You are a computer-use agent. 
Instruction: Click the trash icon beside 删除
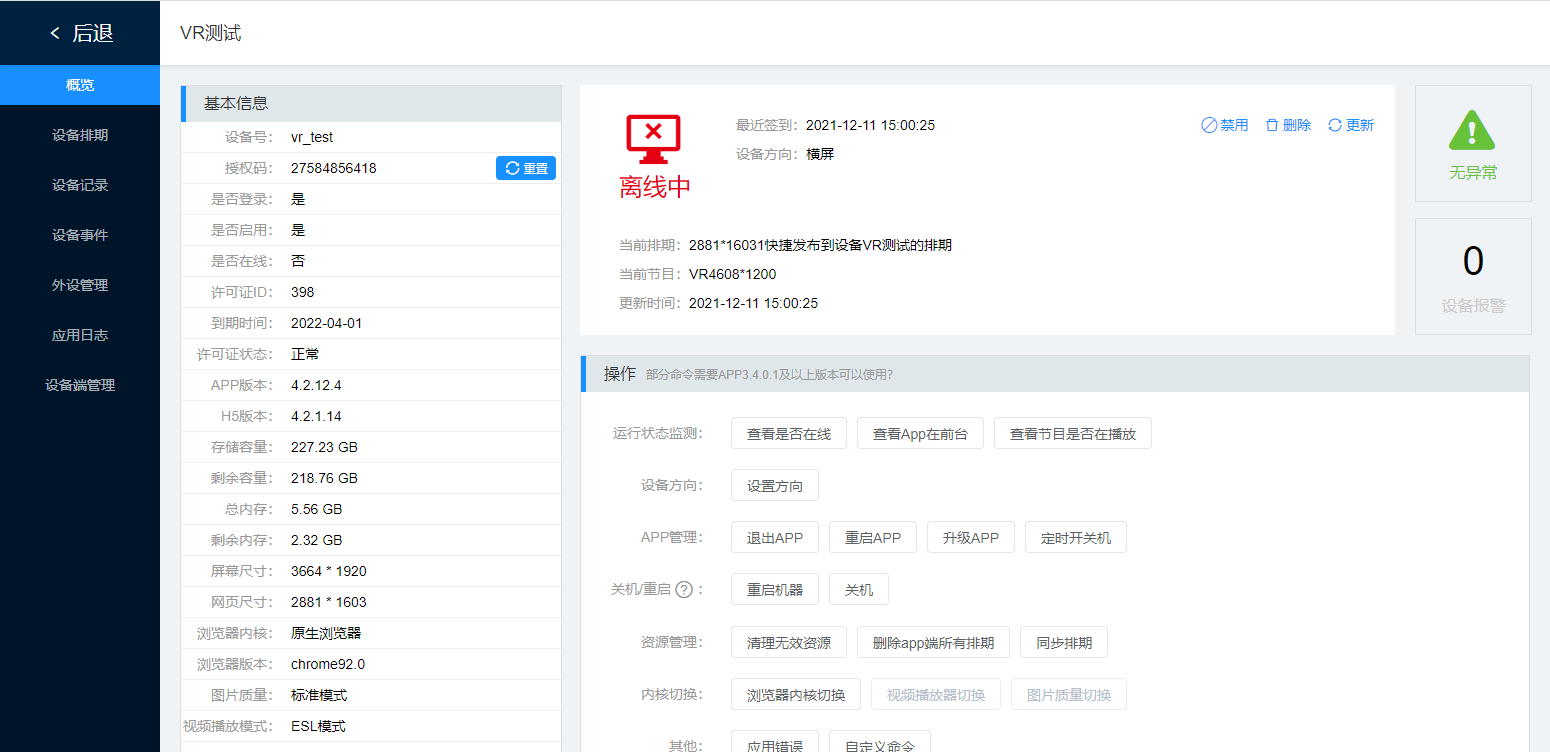[x=1272, y=125]
